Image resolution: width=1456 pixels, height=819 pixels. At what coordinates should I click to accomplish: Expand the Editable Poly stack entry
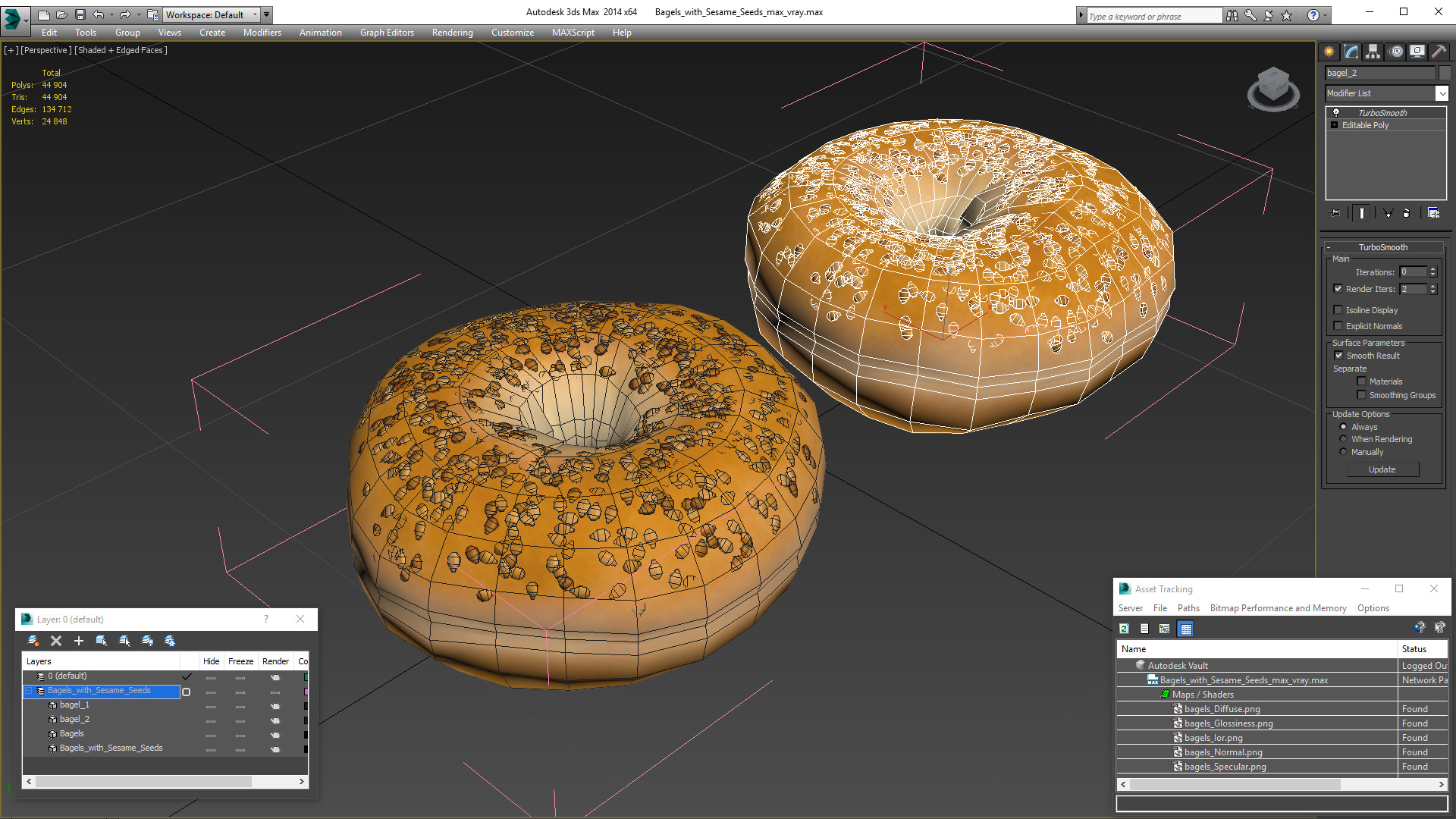point(1334,125)
